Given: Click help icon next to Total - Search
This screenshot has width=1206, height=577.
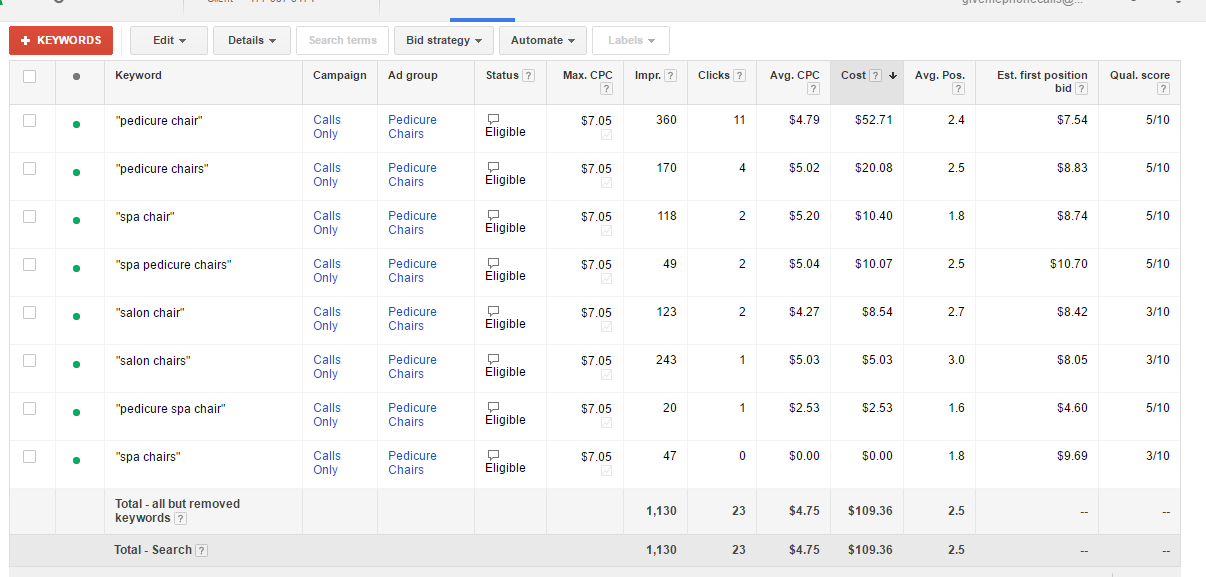Looking at the screenshot, I should (x=202, y=550).
